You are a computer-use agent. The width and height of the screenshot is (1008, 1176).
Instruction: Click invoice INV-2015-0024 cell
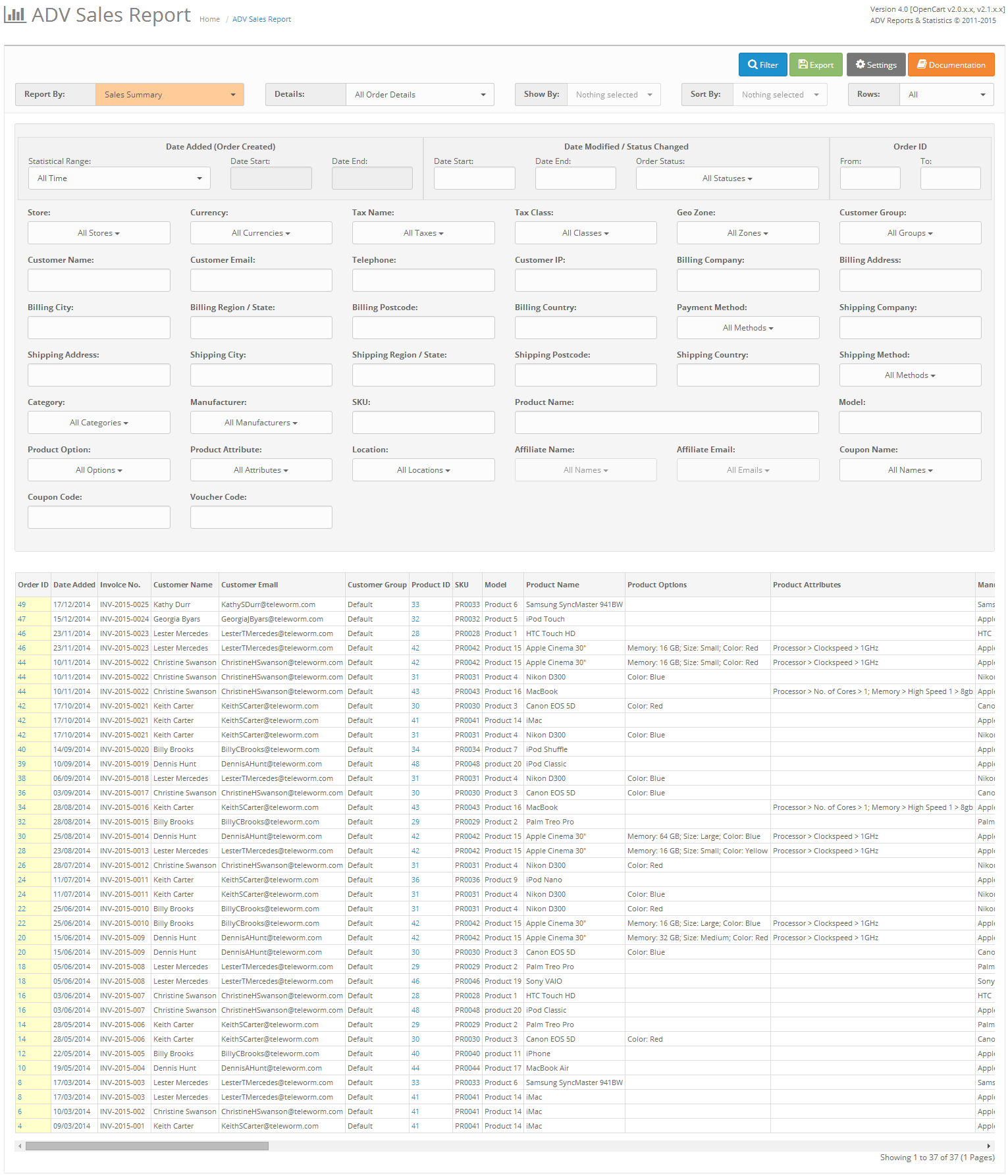click(124, 619)
